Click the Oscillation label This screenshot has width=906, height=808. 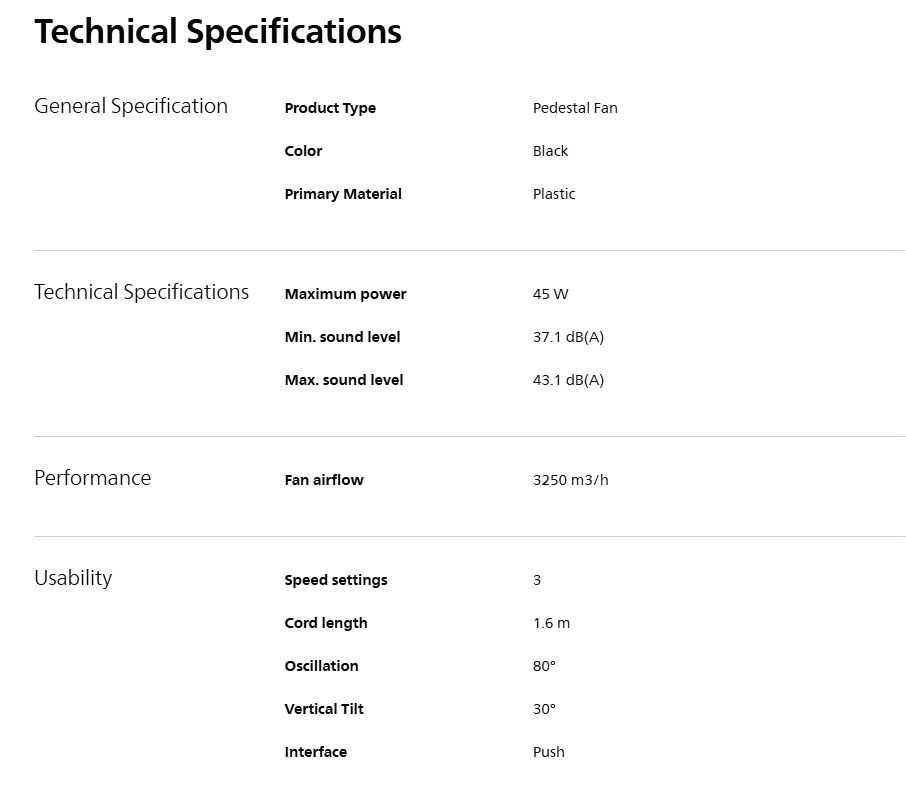[x=321, y=666]
